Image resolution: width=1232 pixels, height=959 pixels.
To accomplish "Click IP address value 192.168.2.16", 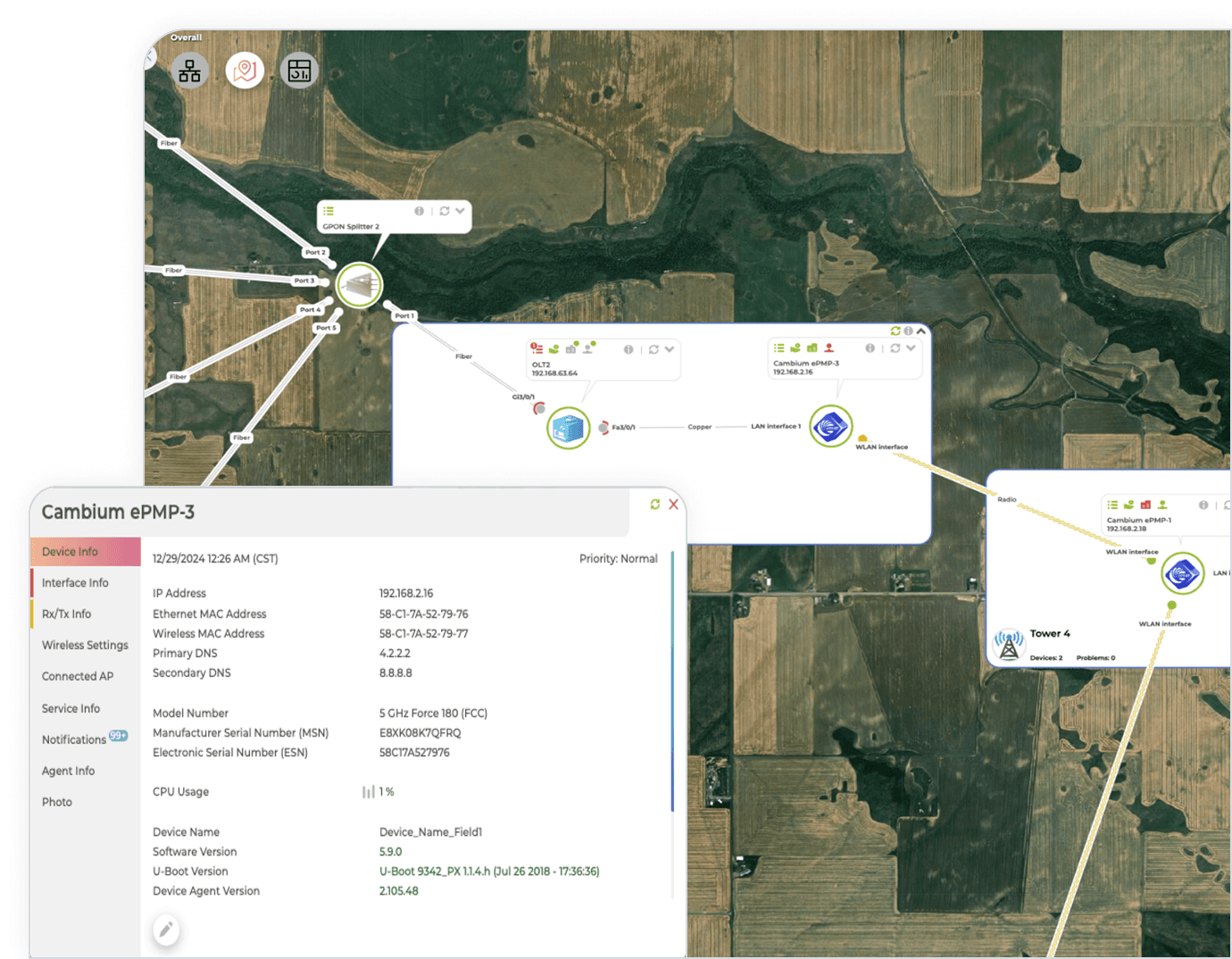I will [406, 594].
